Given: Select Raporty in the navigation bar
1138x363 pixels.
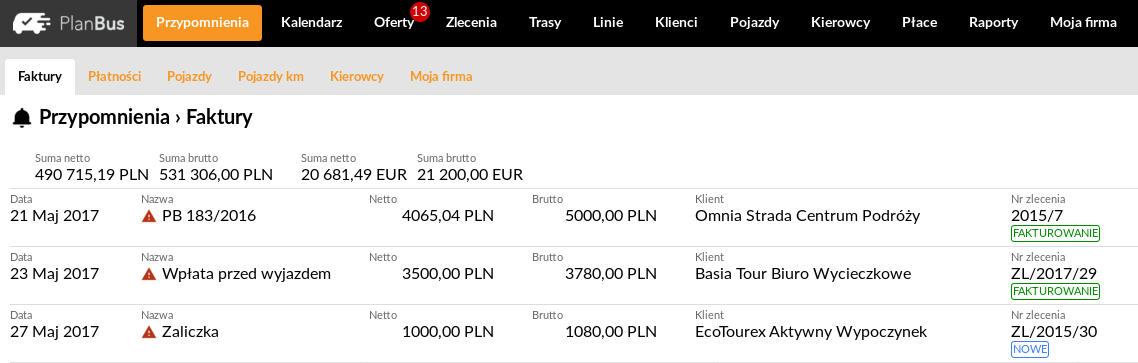Looking at the screenshot, I should [x=994, y=23].
